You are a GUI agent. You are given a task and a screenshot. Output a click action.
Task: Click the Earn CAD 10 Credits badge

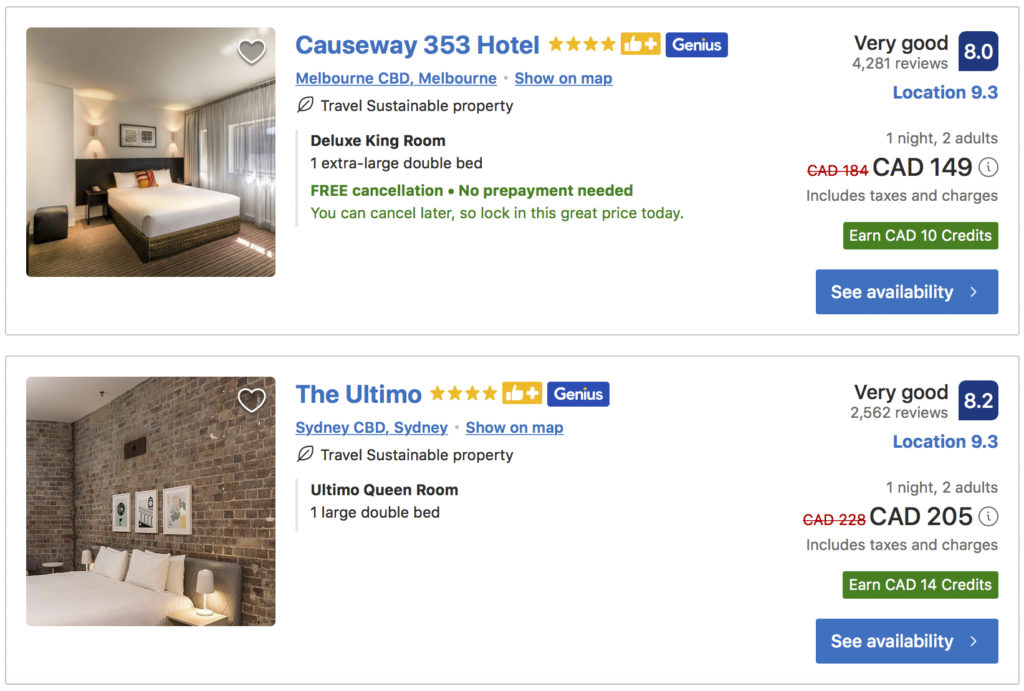pyautogui.click(x=919, y=235)
